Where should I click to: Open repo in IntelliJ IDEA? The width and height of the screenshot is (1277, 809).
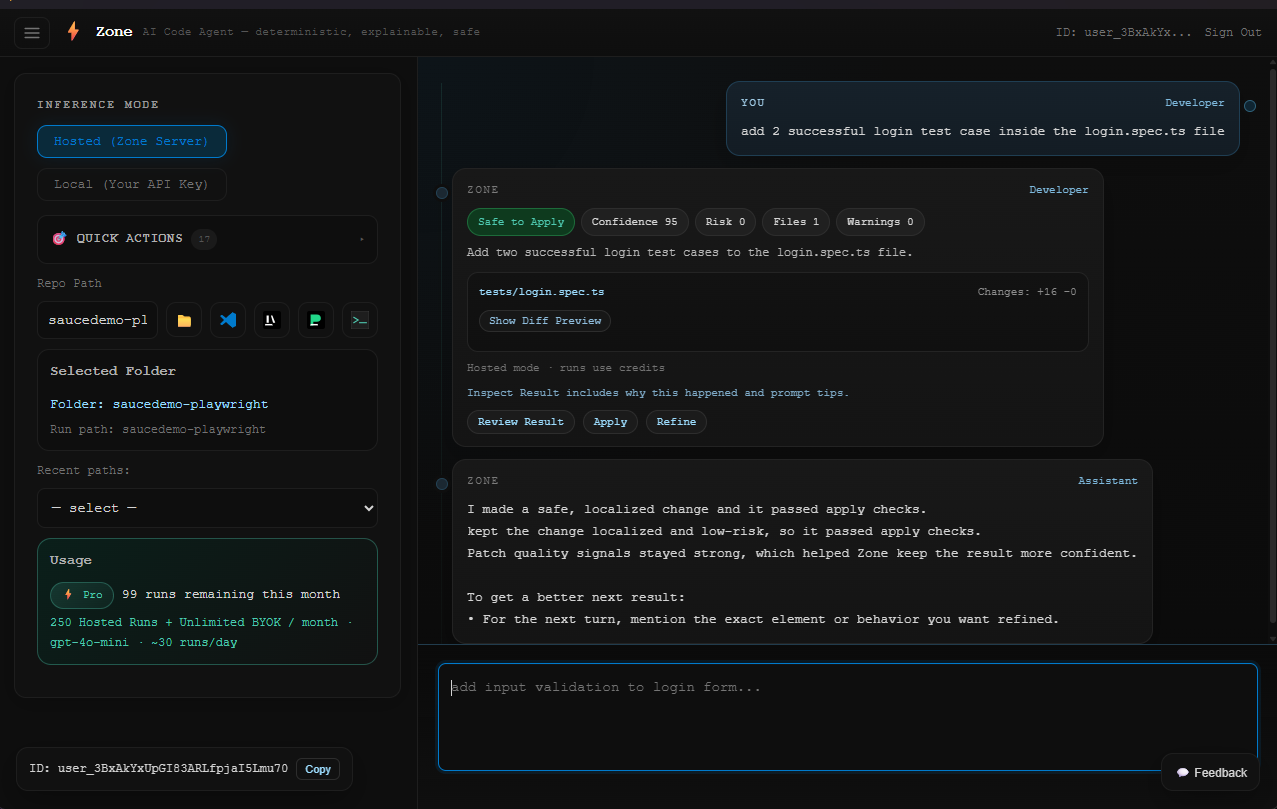(x=271, y=320)
